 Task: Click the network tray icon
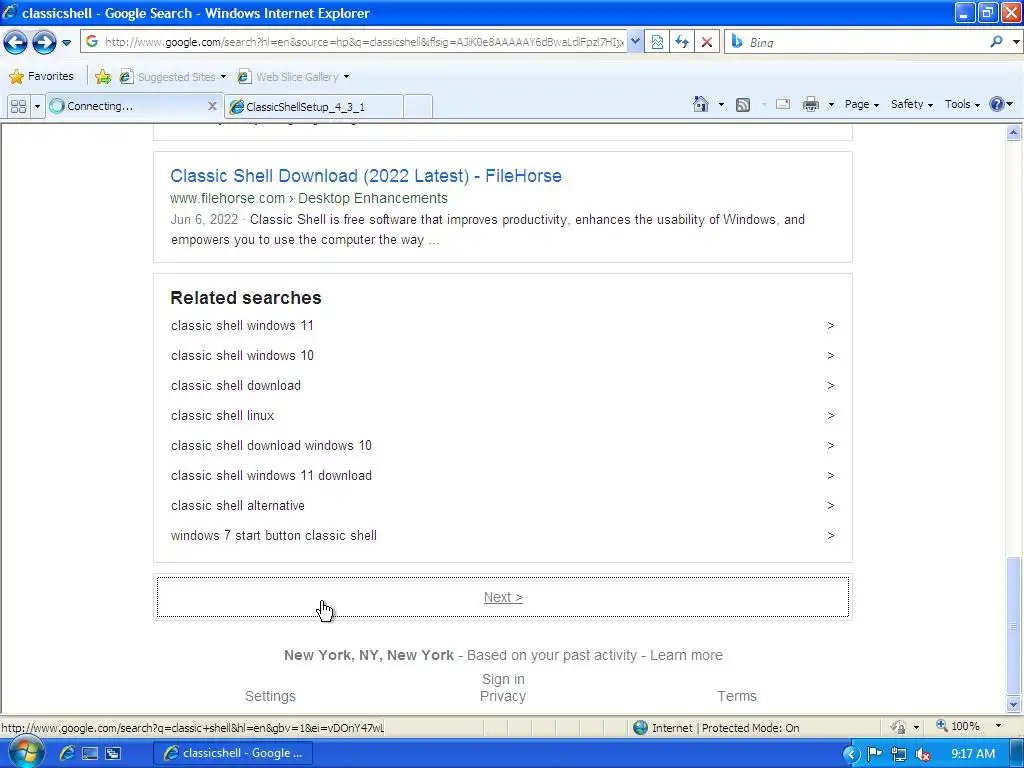(x=899, y=754)
